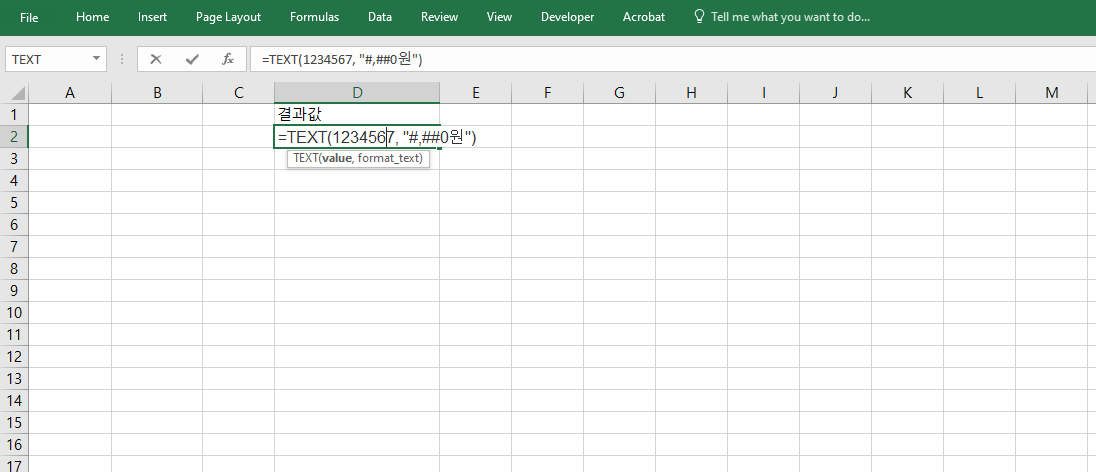This screenshot has width=1096, height=472.
Task: Open the File menu tab
Action: point(29,17)
